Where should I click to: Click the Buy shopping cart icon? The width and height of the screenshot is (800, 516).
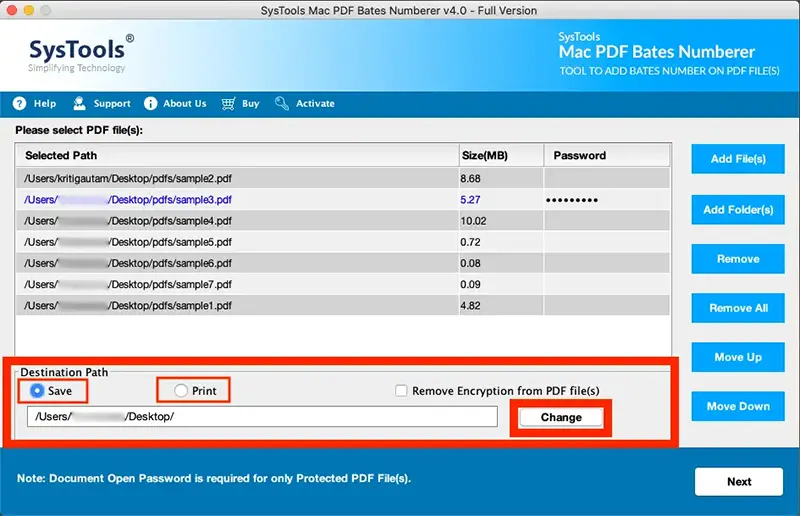(228, 104)
